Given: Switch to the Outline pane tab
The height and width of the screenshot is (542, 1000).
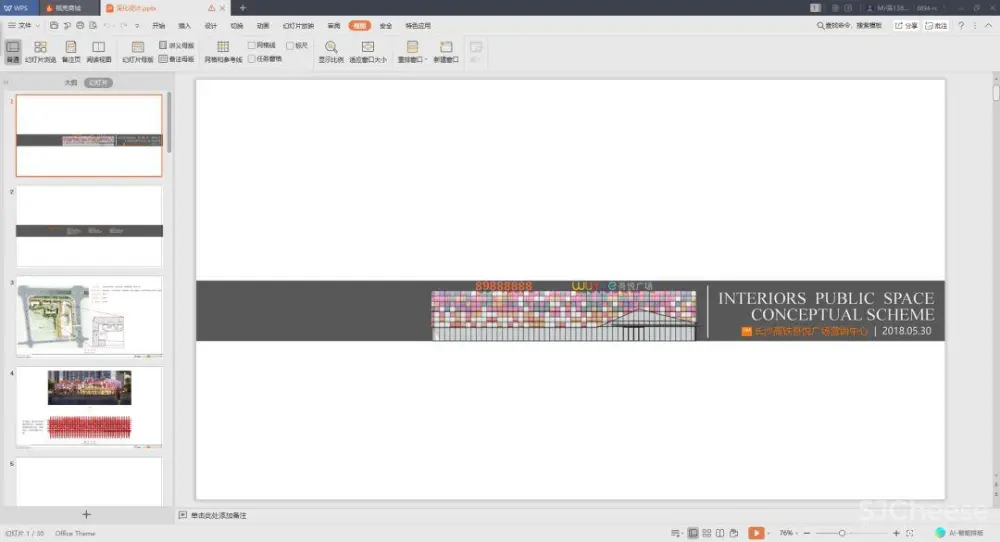Looking at the screenshot, I should click(x=70, y=83).
